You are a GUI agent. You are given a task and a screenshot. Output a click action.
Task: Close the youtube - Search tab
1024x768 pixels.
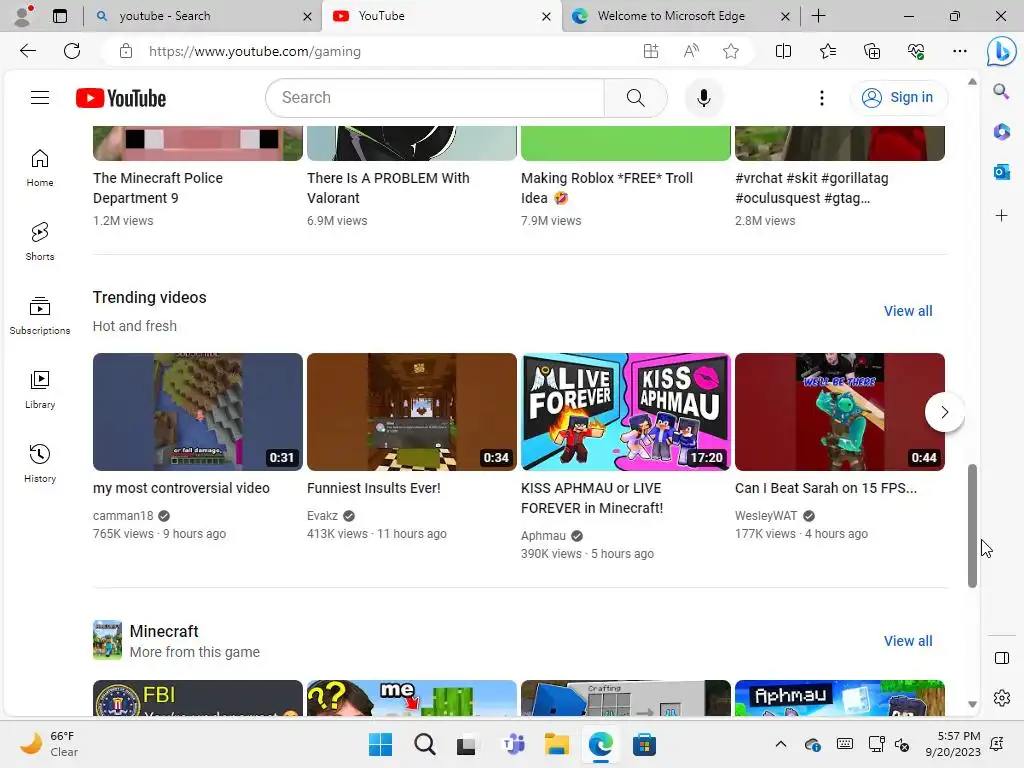coord(307,16)
